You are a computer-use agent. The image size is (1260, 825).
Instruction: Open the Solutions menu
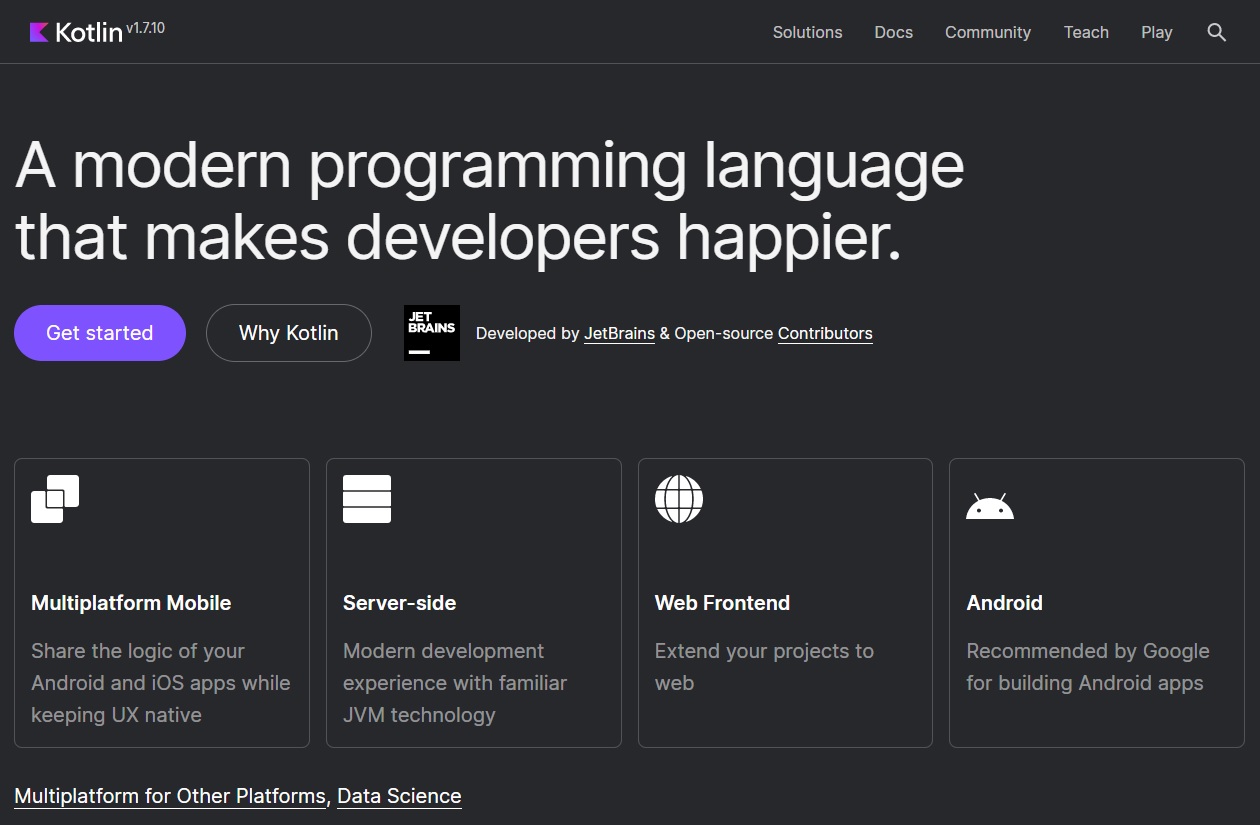(x=807, y=32)
